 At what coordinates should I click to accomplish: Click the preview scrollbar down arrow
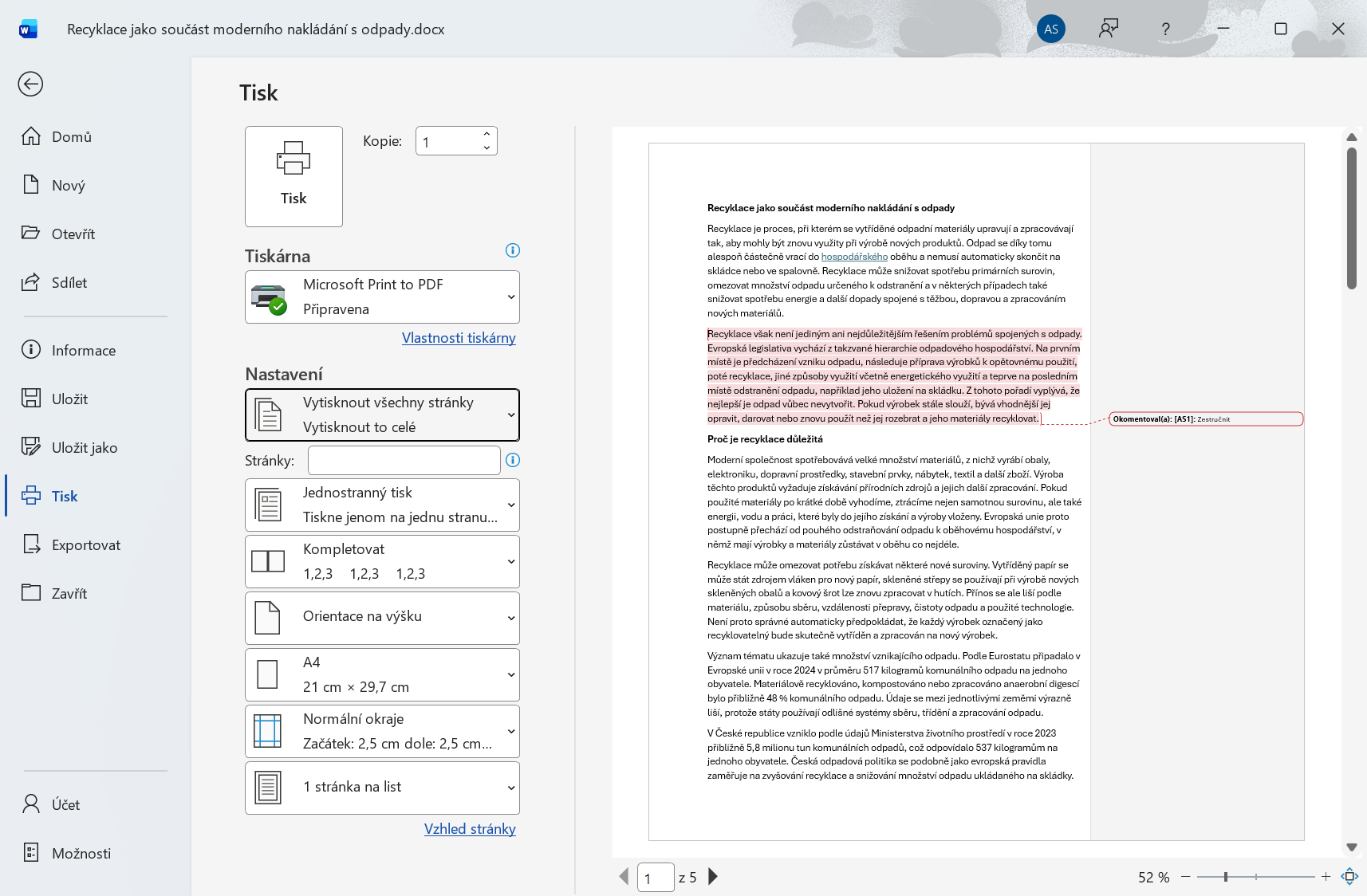pyautogui.click(x=1352, y=847)
